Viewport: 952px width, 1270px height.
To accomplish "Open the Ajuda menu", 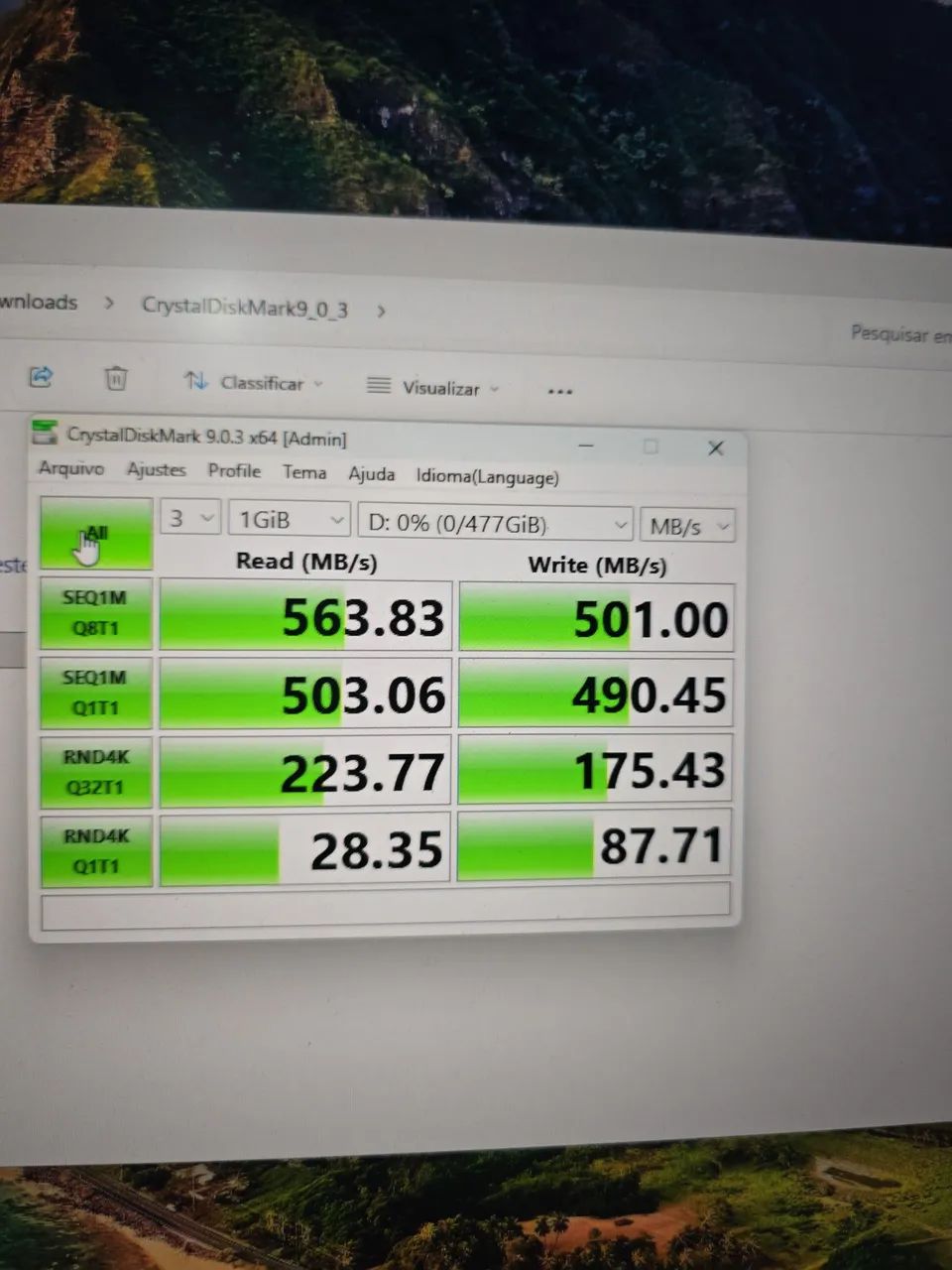I will point(372,474).
